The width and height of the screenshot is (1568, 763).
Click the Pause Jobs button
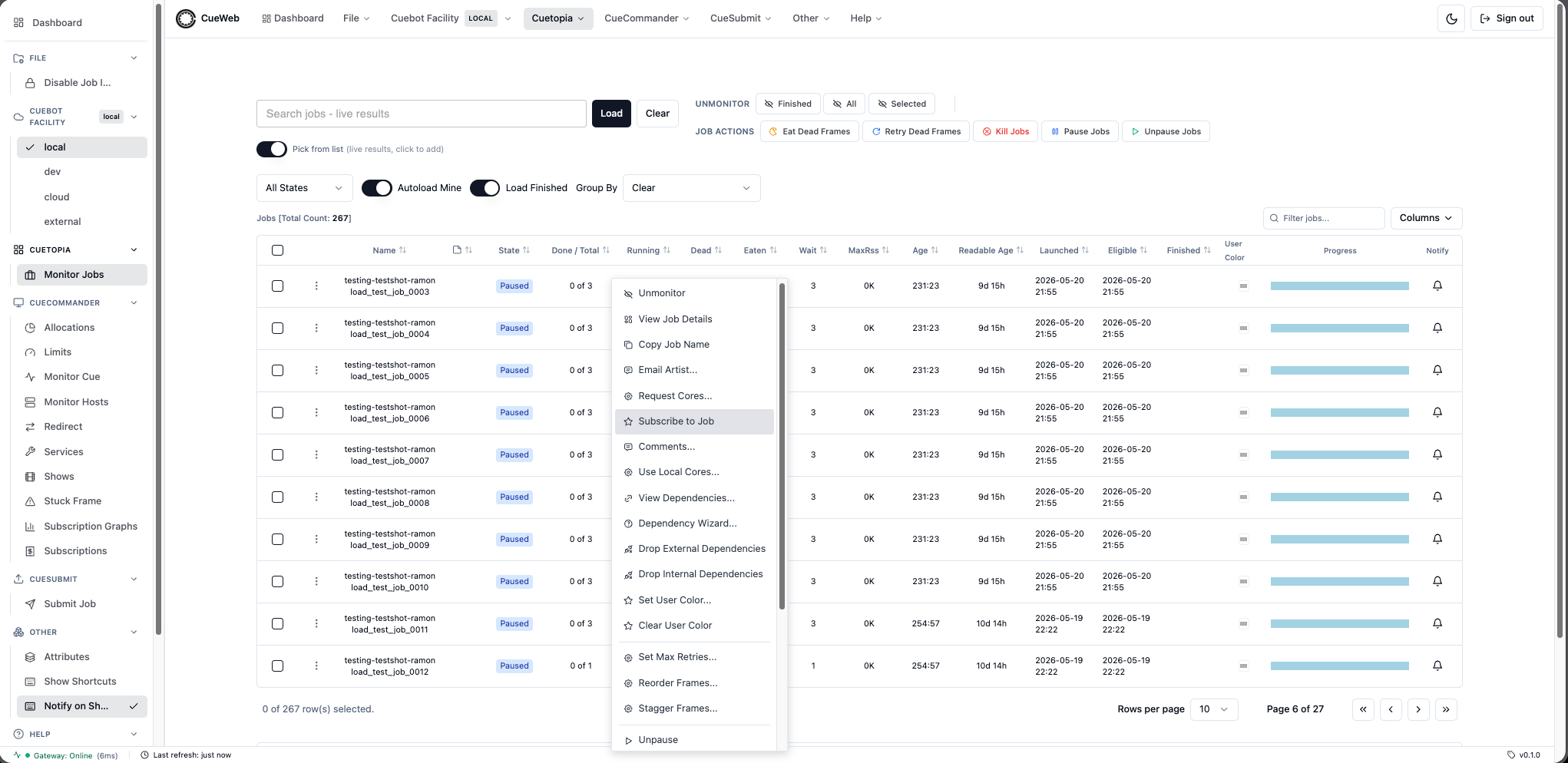click(x=1080, y=131)
